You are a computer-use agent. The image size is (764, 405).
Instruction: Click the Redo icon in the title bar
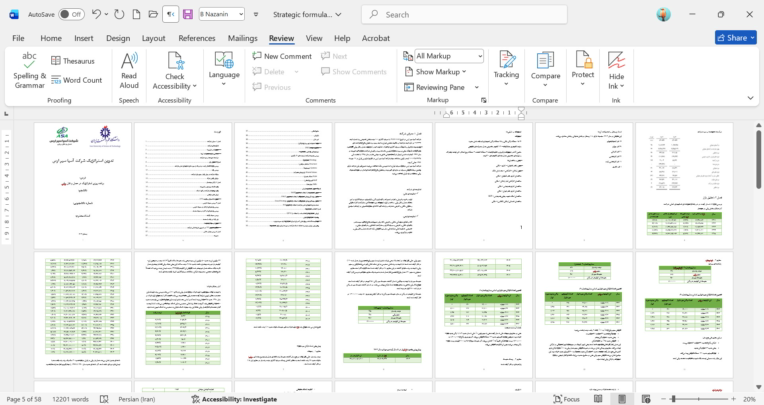(119, 14)
